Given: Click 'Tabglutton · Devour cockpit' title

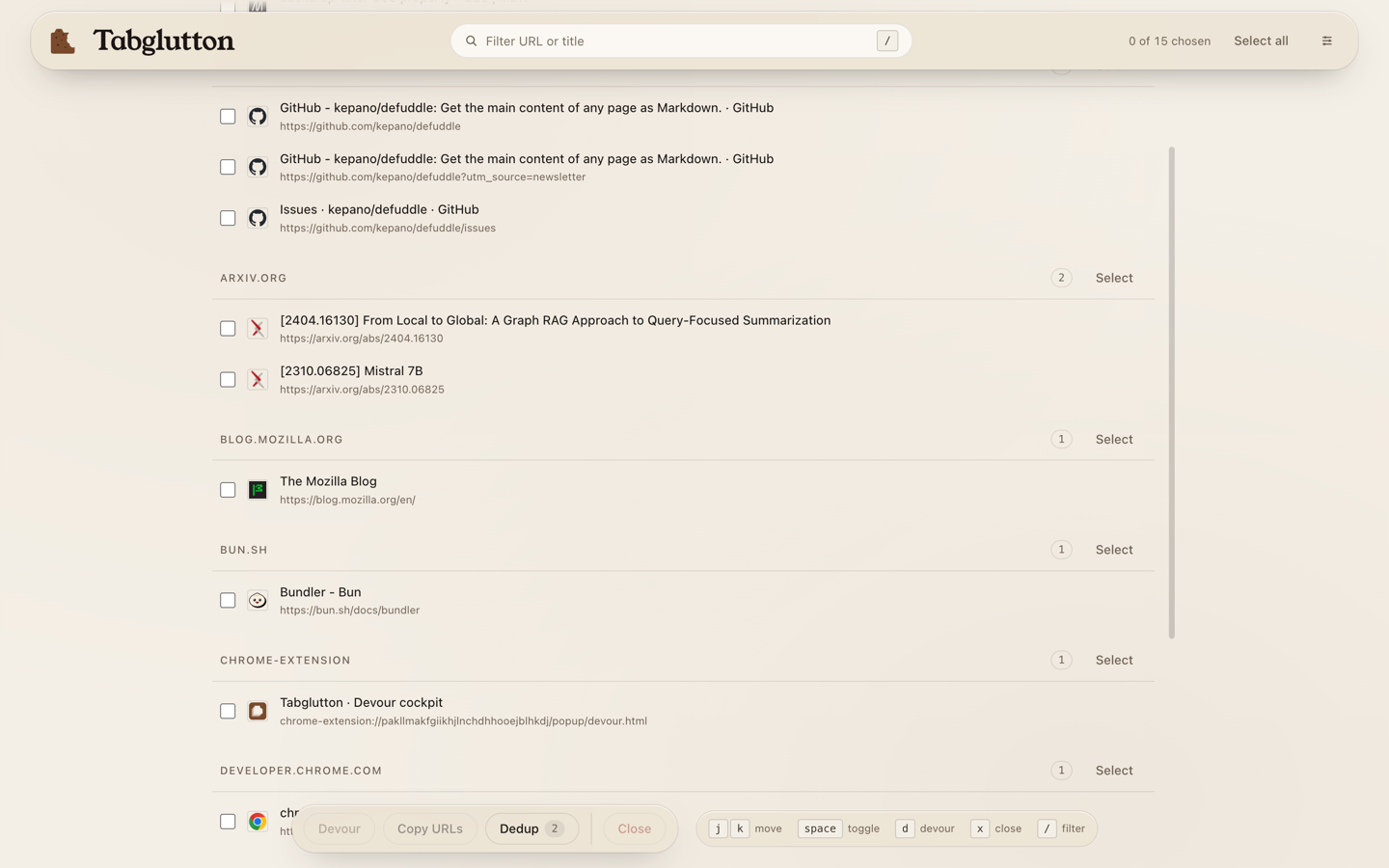Looking at the screenshot, I should (x=361, y=702).
